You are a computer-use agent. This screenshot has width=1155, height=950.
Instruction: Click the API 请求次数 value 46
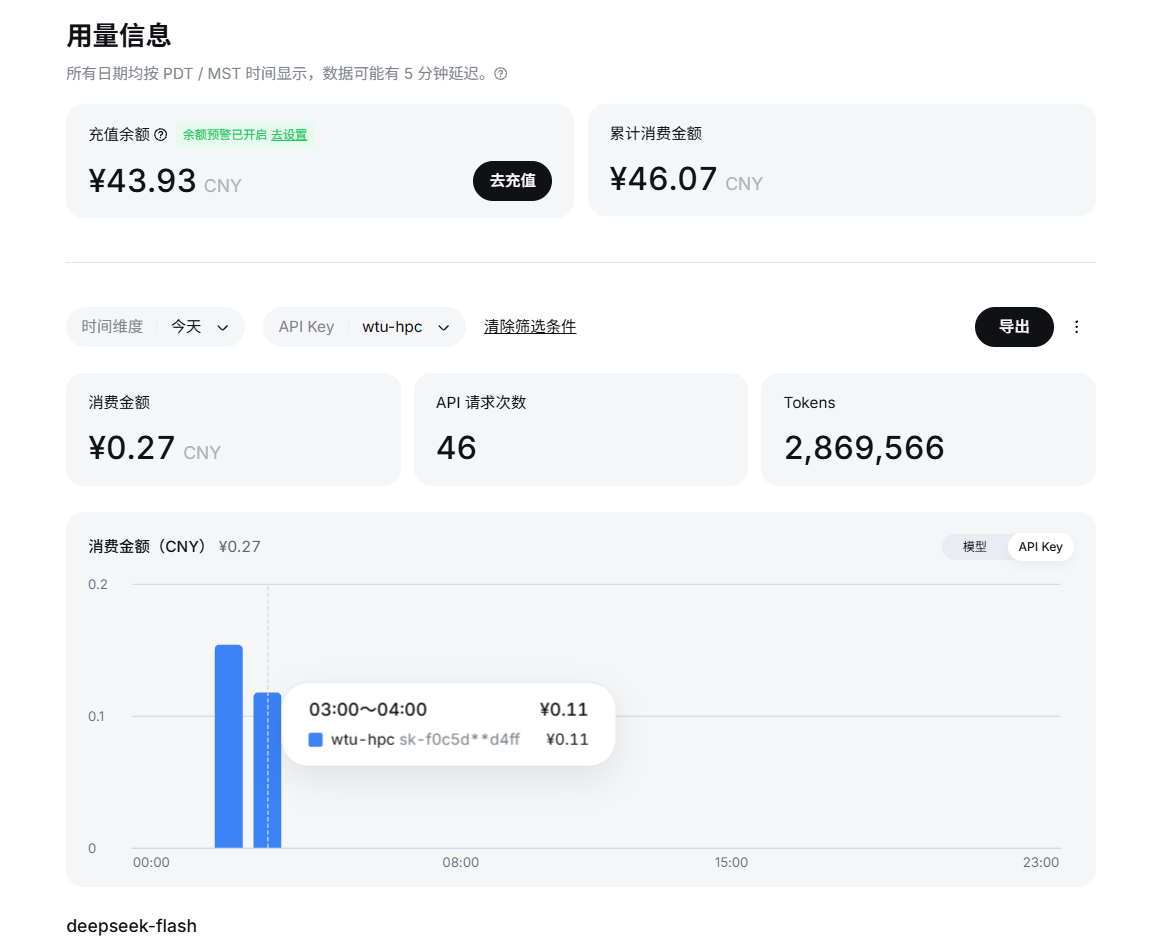(x=457, y=448)
